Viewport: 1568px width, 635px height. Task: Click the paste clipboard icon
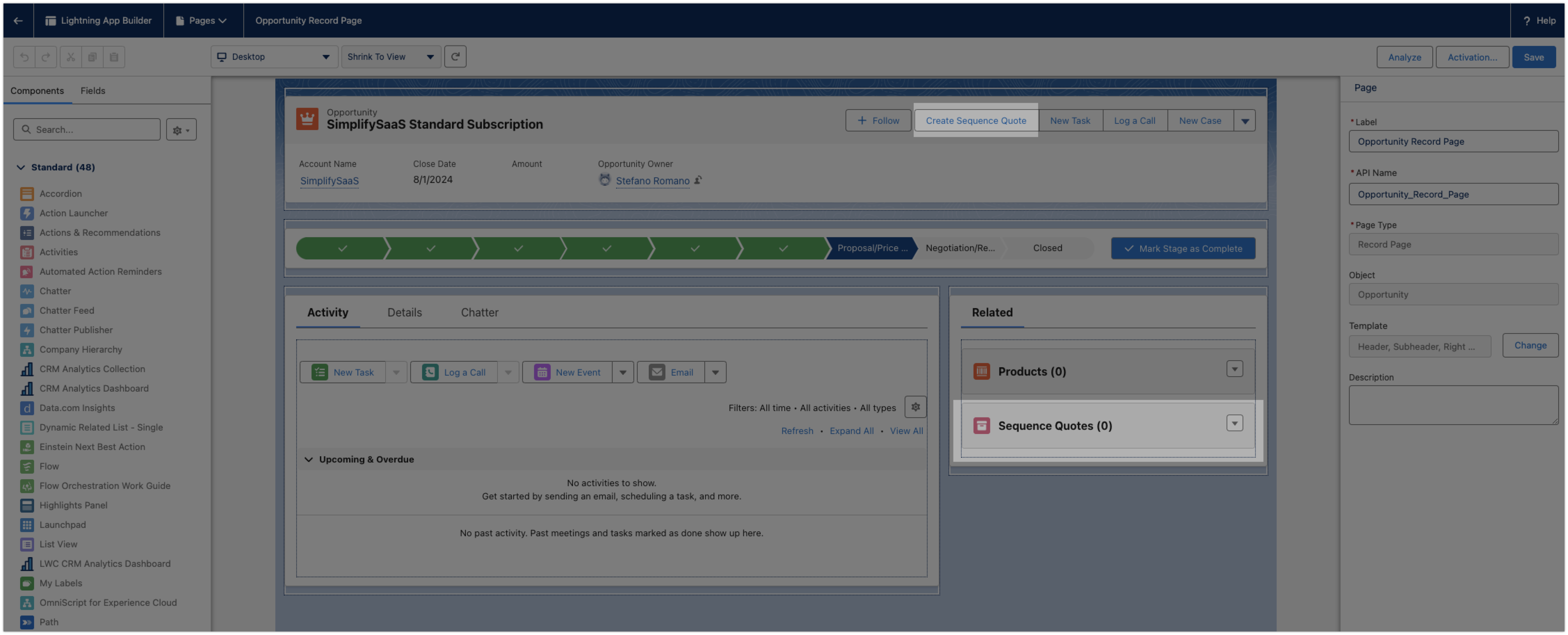pyautogui.click(x=114, y=57)
